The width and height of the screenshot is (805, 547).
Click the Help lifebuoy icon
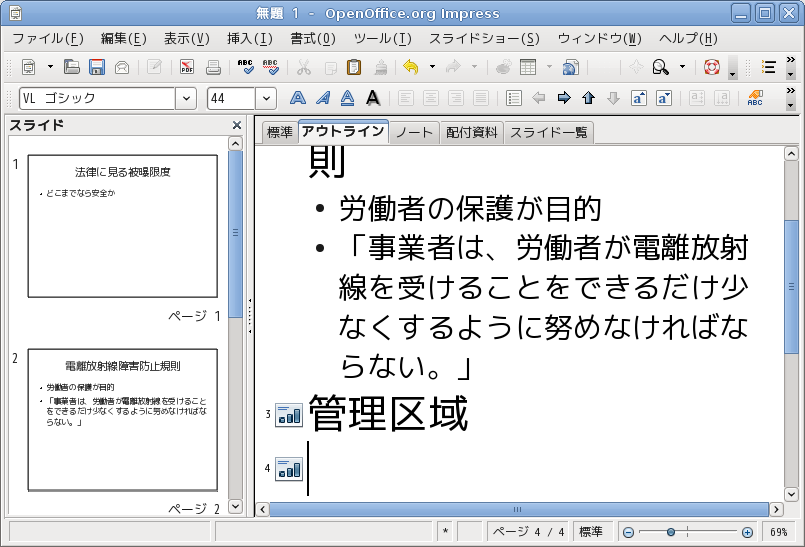click(712, 67)
